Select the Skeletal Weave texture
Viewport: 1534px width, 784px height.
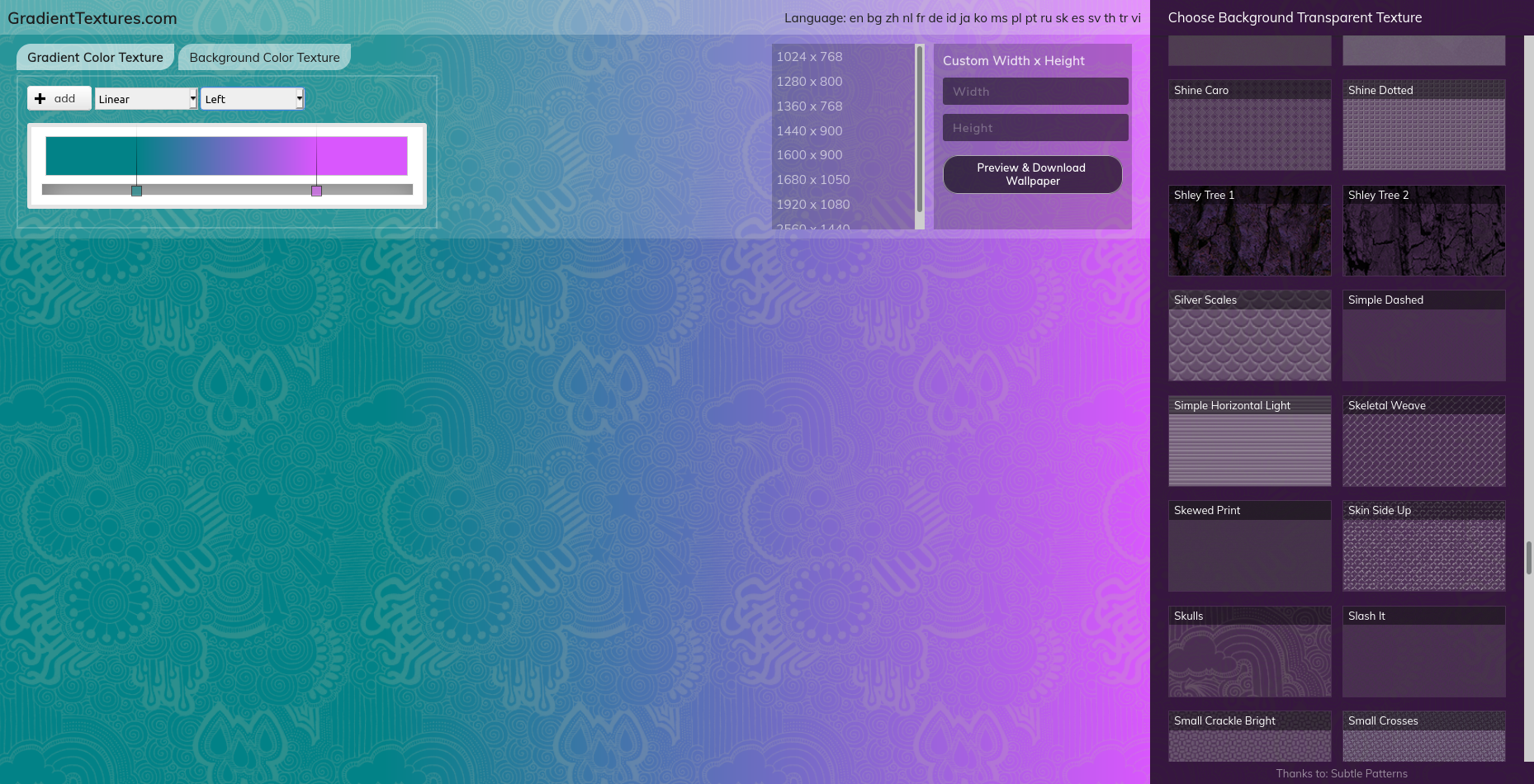pos(1423,442)
